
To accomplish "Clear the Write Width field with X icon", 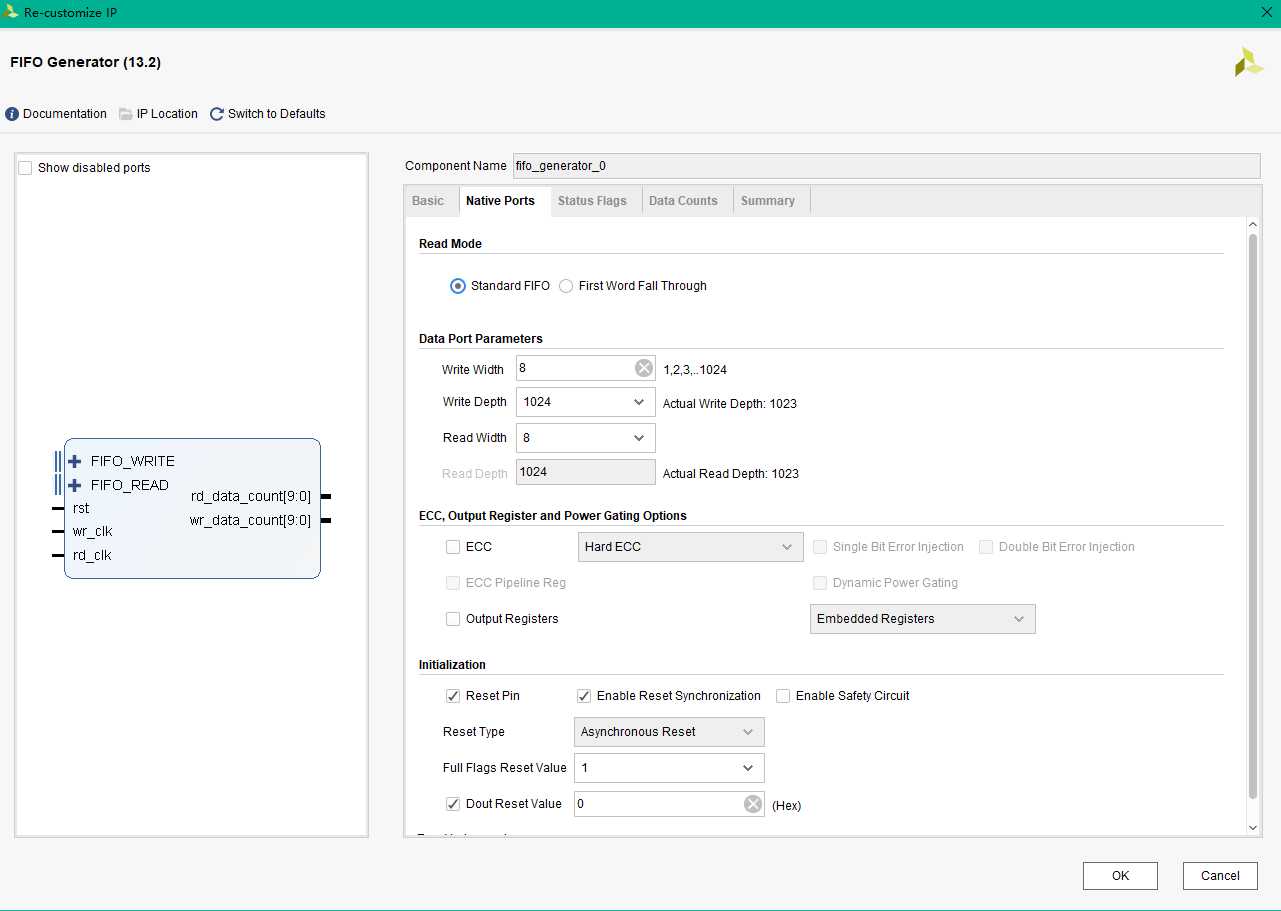I will [644, 368].
